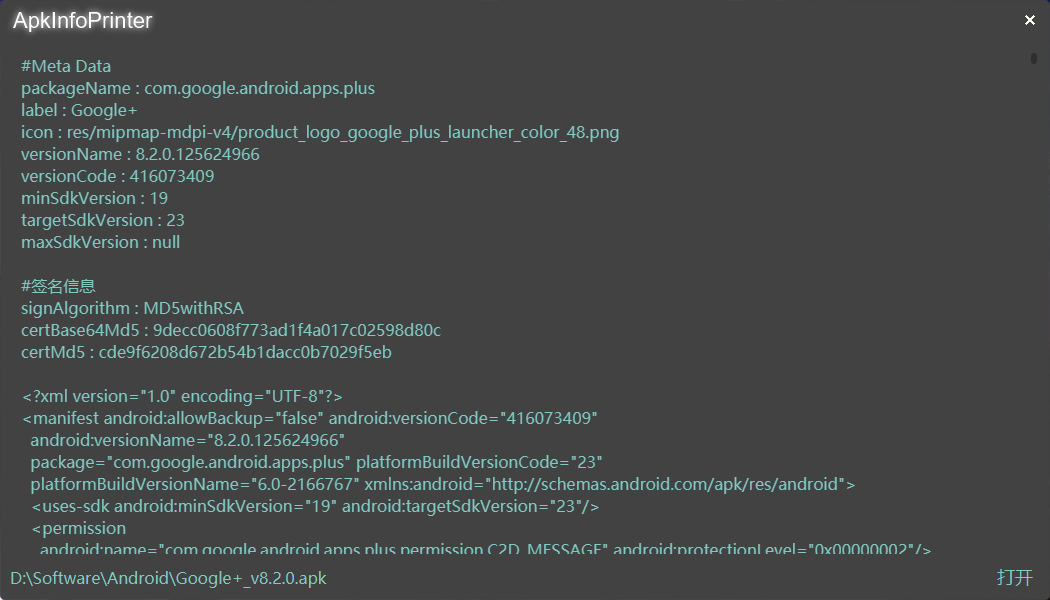This screenshot has width=1050, height=600.
Task: Close the ApkInfoPrinter window
Action: point(1029,20)
